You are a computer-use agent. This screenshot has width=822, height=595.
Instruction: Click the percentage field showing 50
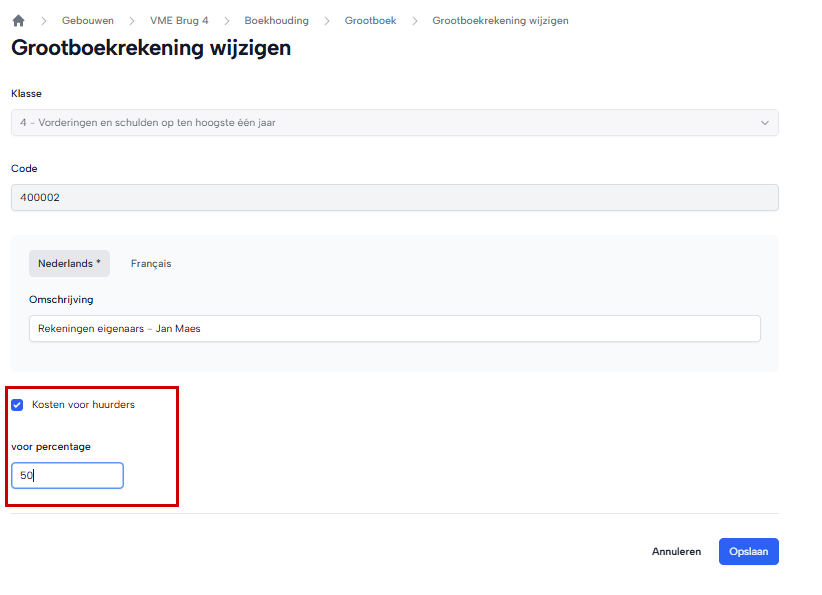pyautogui.click(x=67, y=476)
